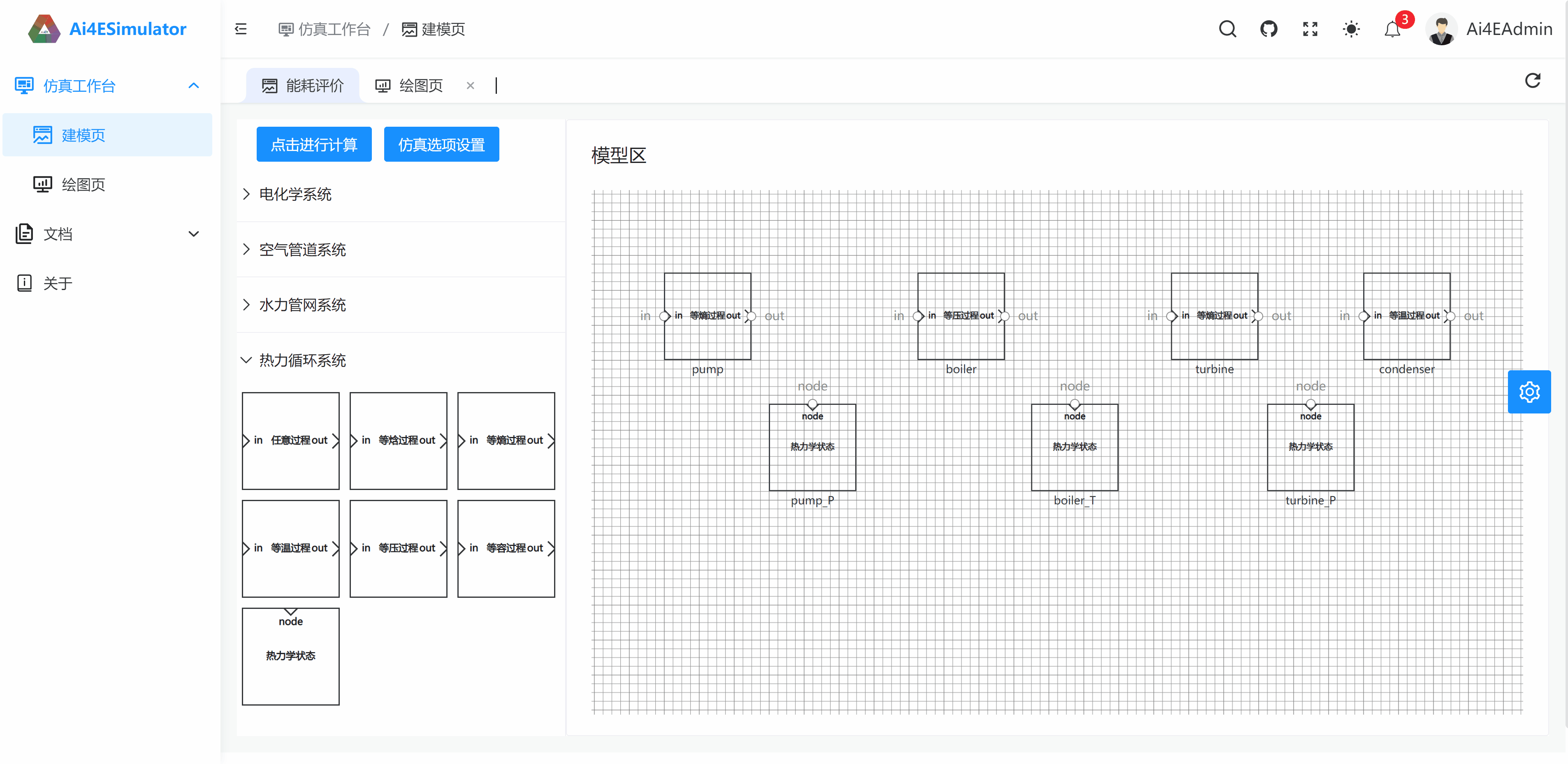
Task: Open the GitHub repository icon
Action: [x=1269, y=29]
